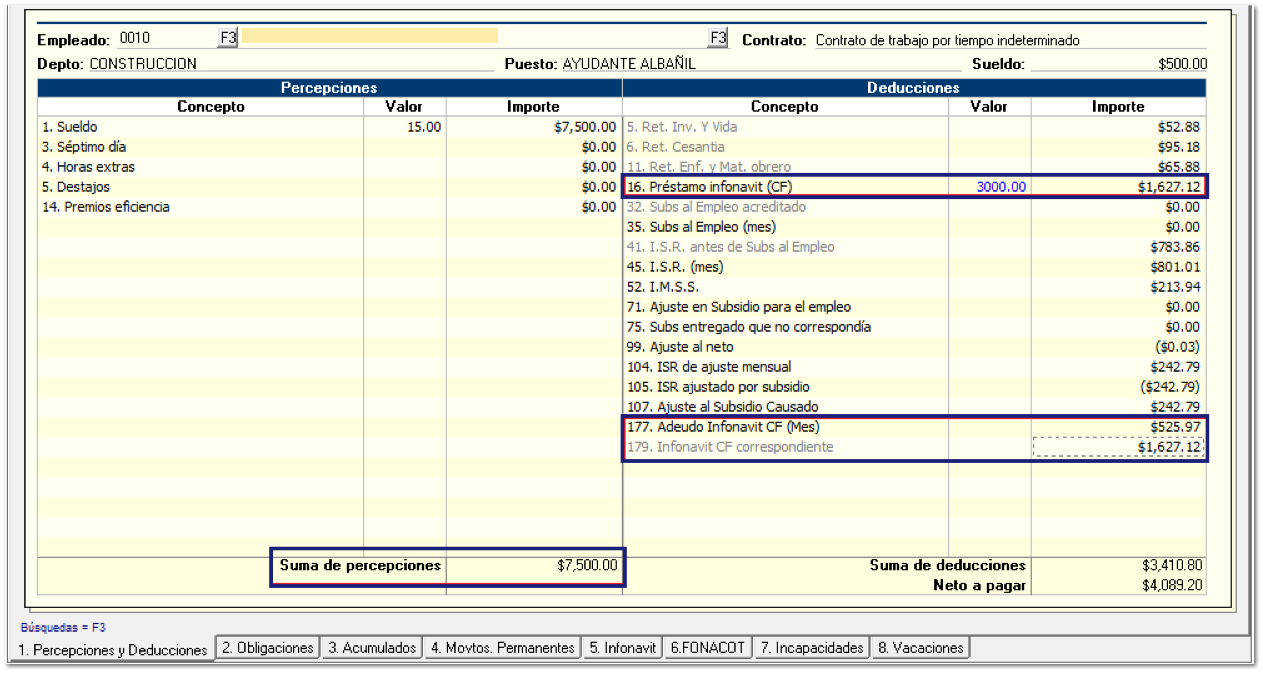The height and width of the screenshot is (673, 1263).
Task: Click the F3 search button beside employee number
Action: (x=228, y=38)
